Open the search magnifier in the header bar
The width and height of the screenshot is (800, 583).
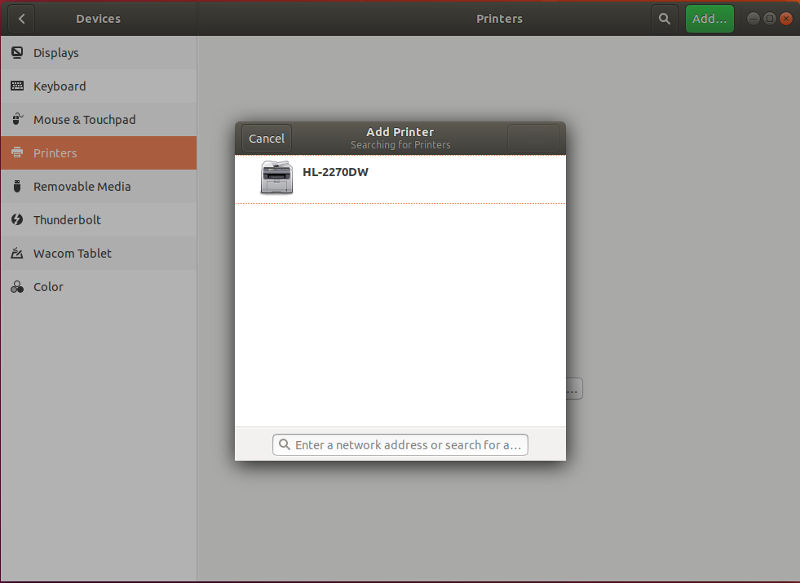(x=665, y=18)
